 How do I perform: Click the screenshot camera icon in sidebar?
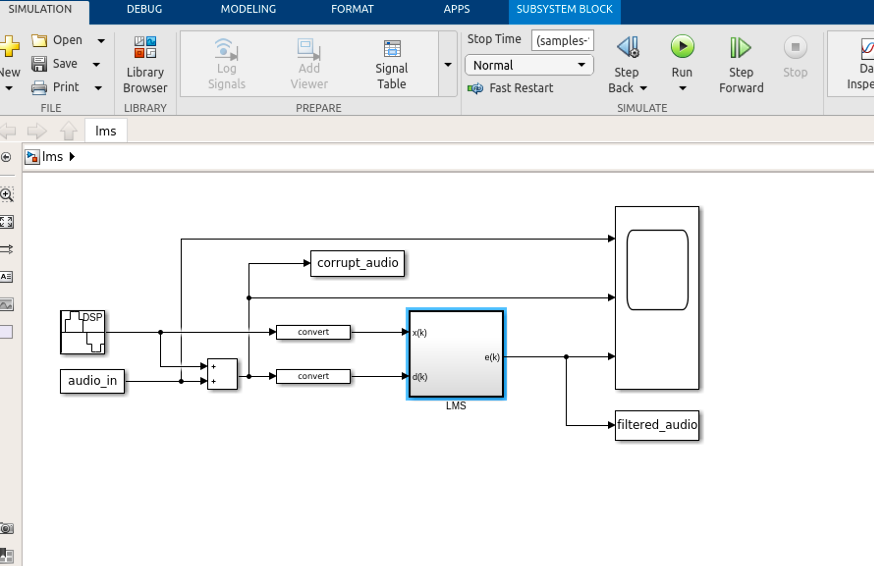[x=7, y=528]
